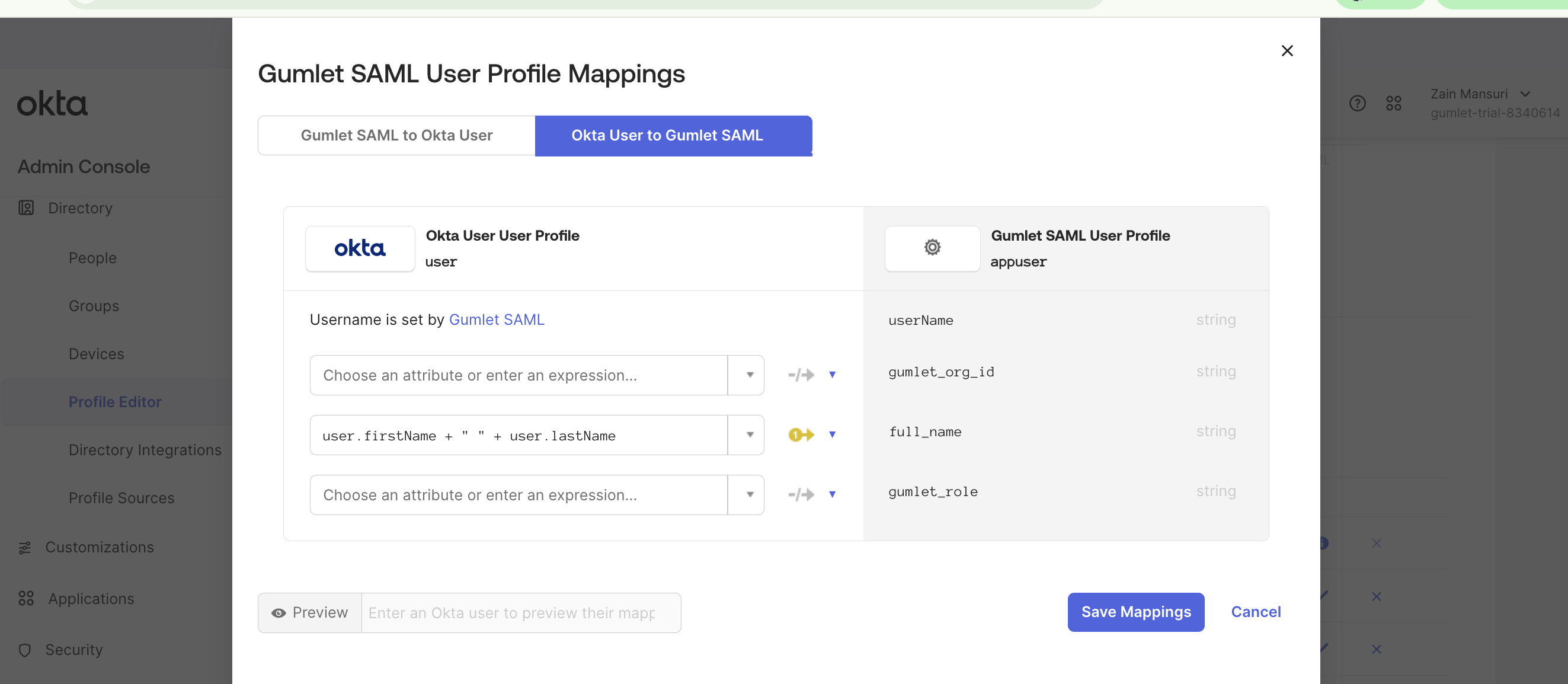Viewport: 1568px width, 684px height.
Task: Open mapping options caret for gumlet_org_id
Action: [832, 375]
